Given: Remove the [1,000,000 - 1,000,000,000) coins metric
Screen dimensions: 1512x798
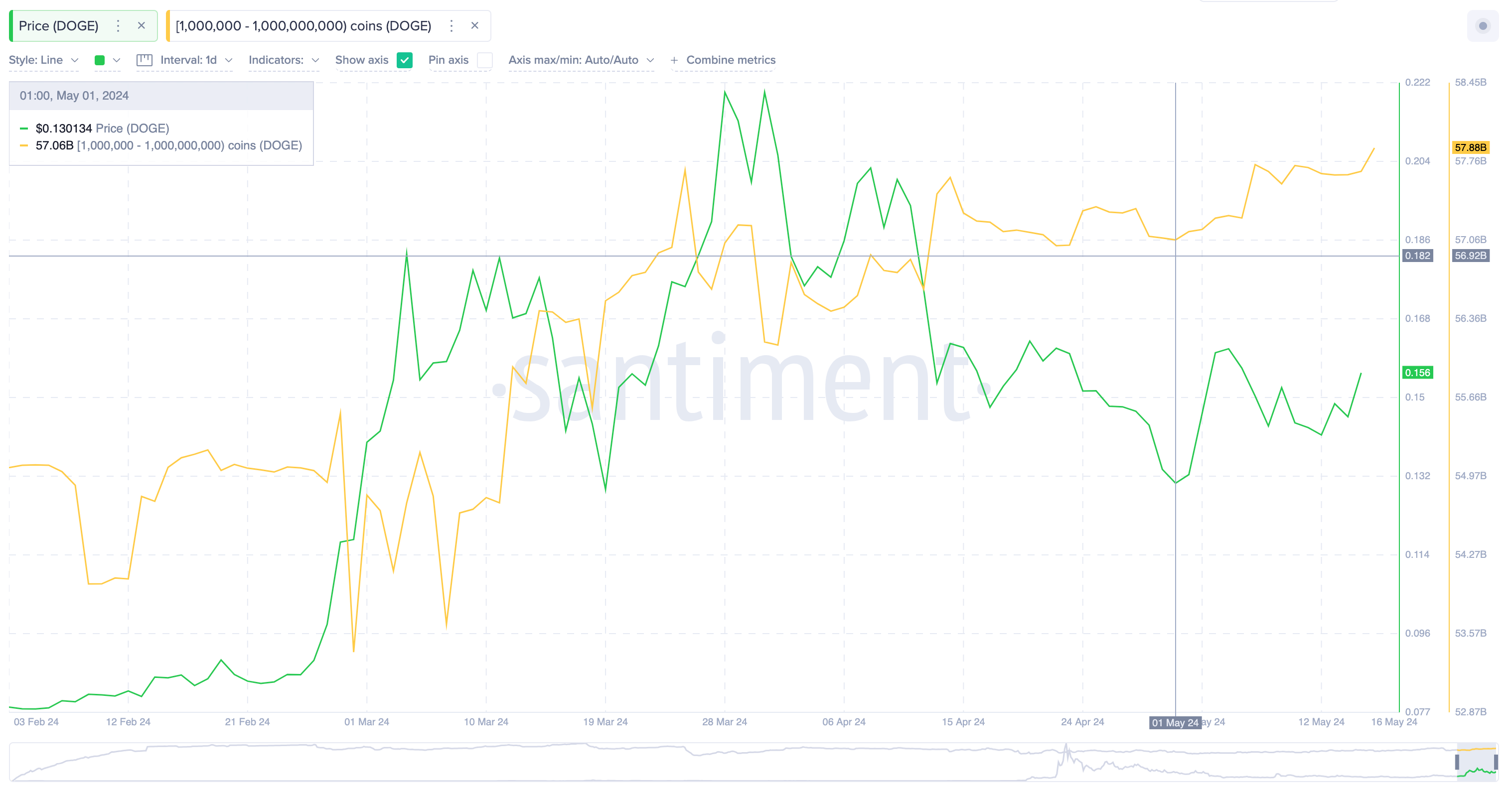Looking at the screenshot, I should 474,26.
